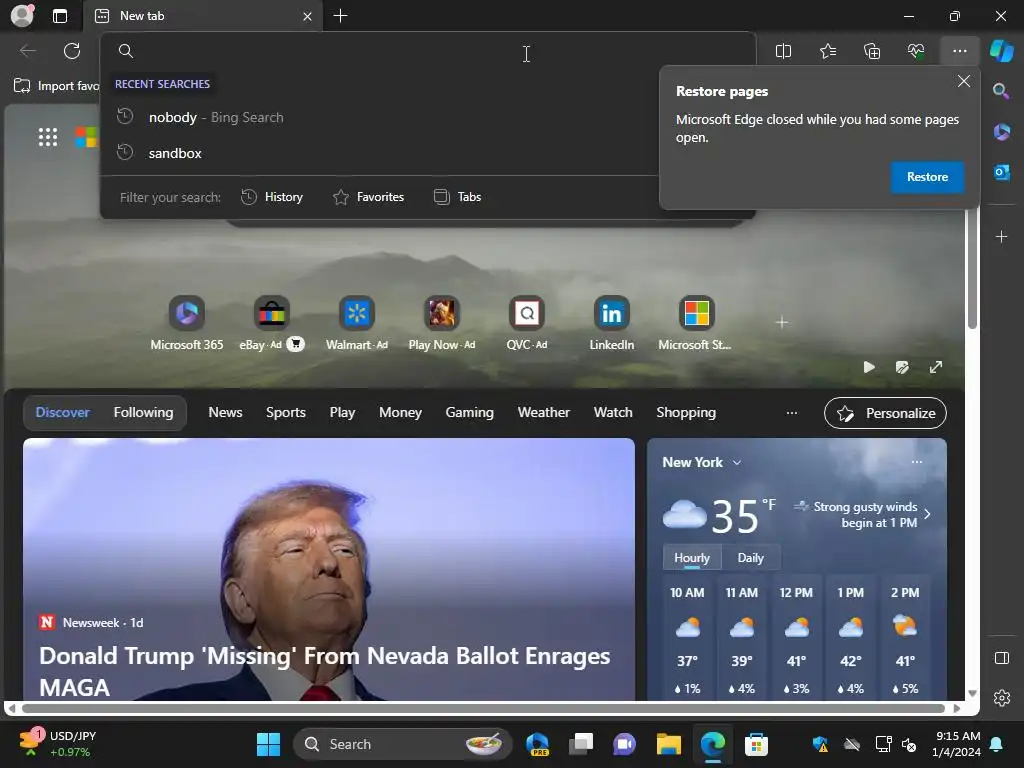Close the Restore pages popup

[963, 81]
